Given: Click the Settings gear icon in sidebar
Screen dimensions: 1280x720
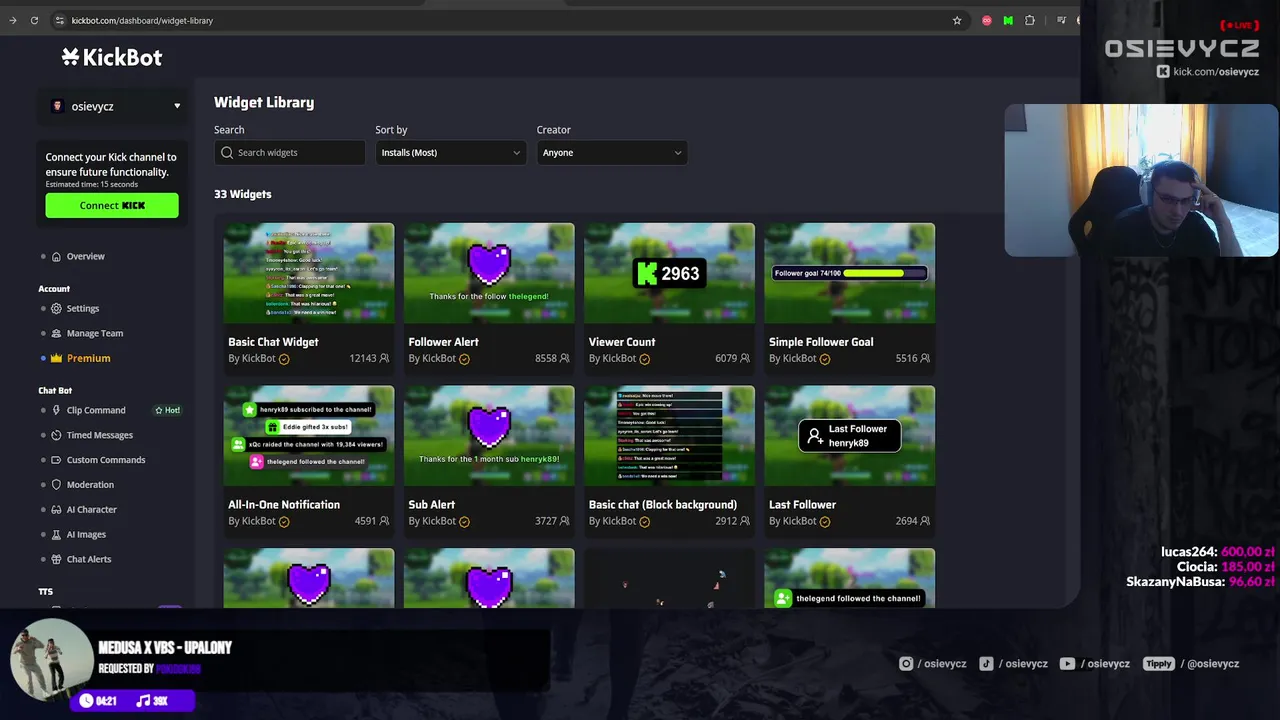Looking at the screenshot, I should pos(57,309).
